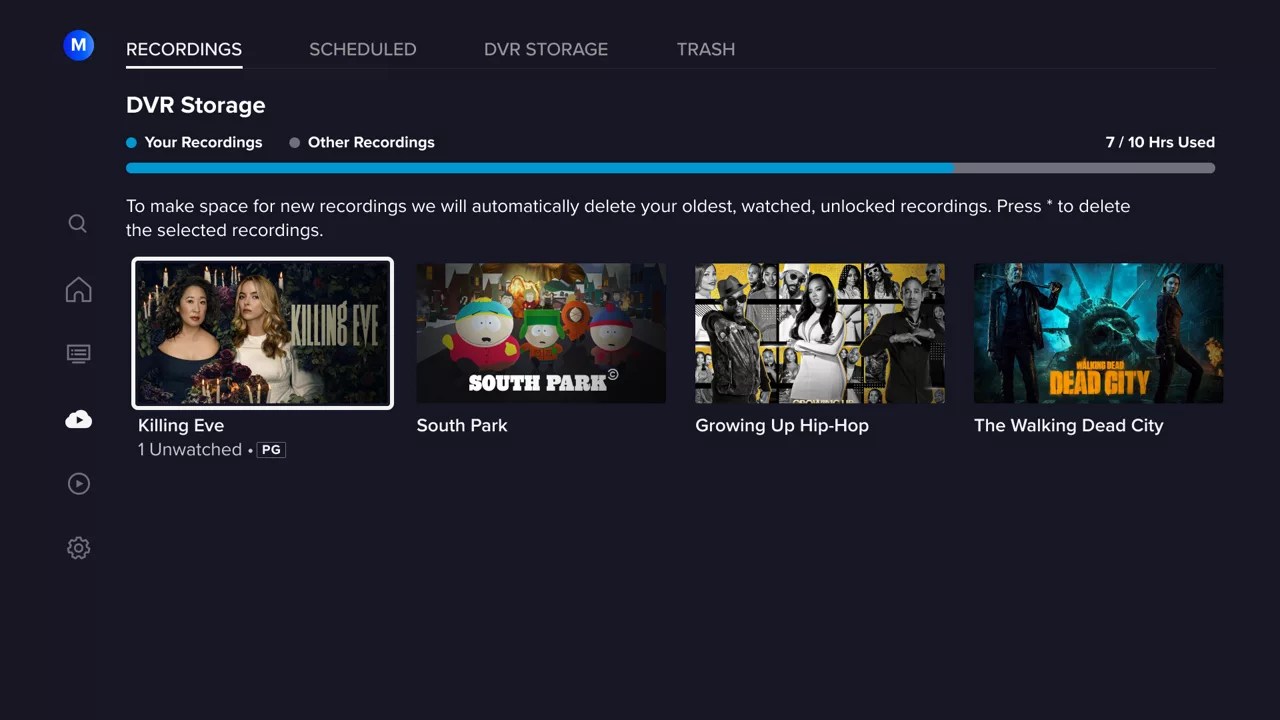
Task: Open the Live TV guide icon
Action: tap(78, 354)
